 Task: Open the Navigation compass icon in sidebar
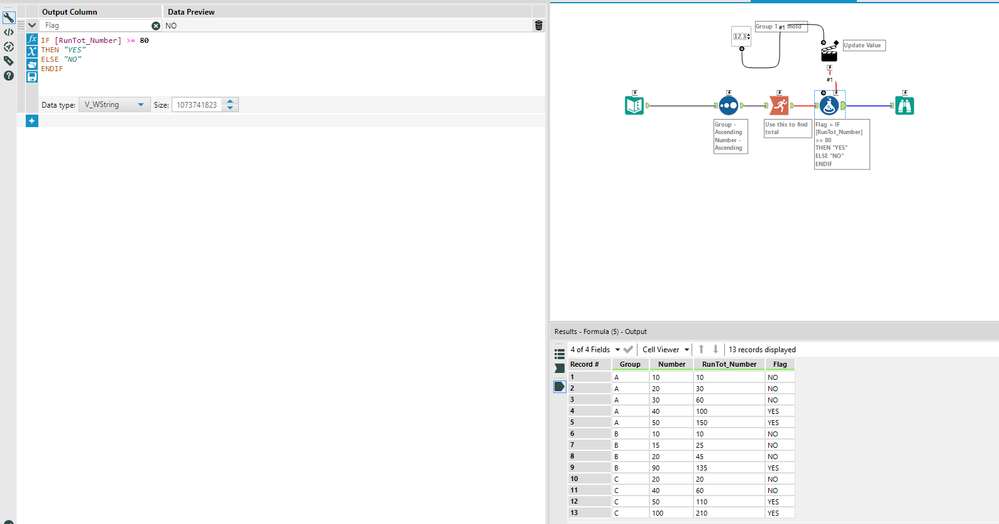pos(8,47)
